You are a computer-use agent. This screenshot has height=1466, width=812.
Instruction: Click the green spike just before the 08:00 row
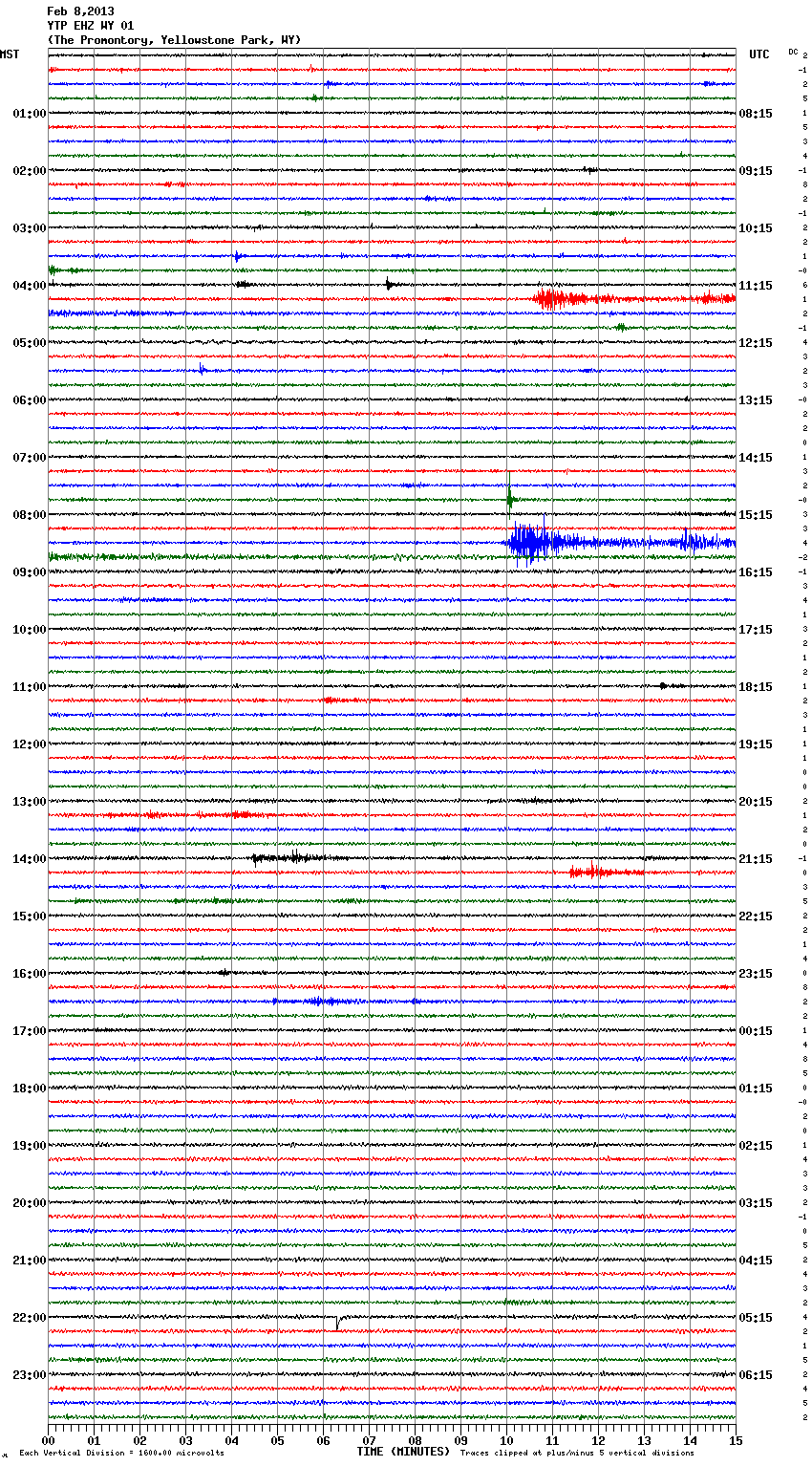point(510,497)
